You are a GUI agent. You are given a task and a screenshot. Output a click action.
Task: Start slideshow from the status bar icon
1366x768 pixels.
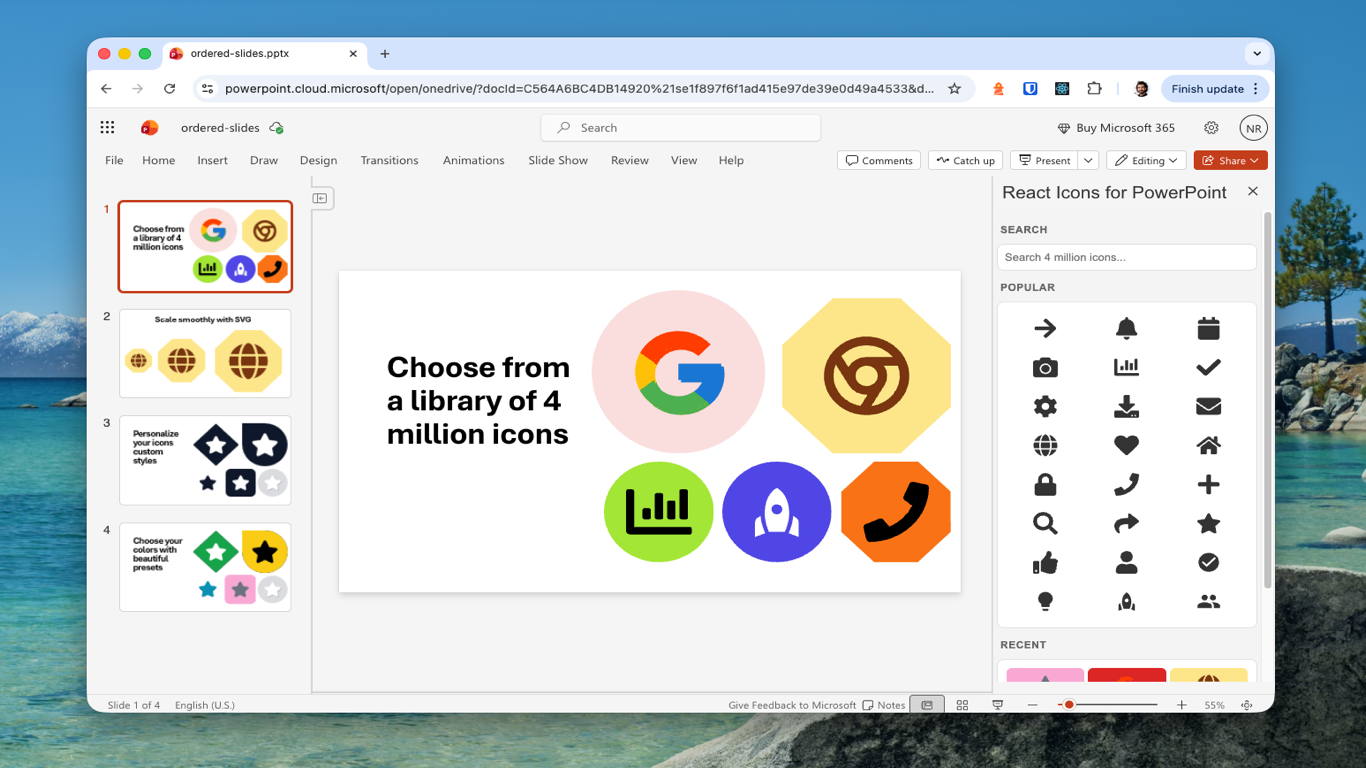tap(997, 705)
